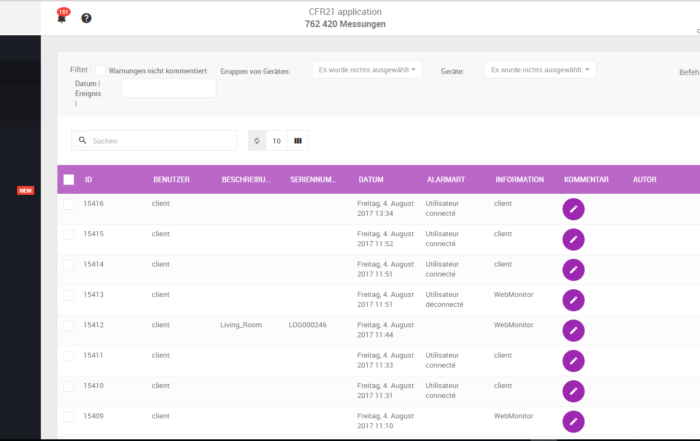The image size is (700, 441).
Task: Sort table by ALARMART column
Action: [x=446, y=179]
